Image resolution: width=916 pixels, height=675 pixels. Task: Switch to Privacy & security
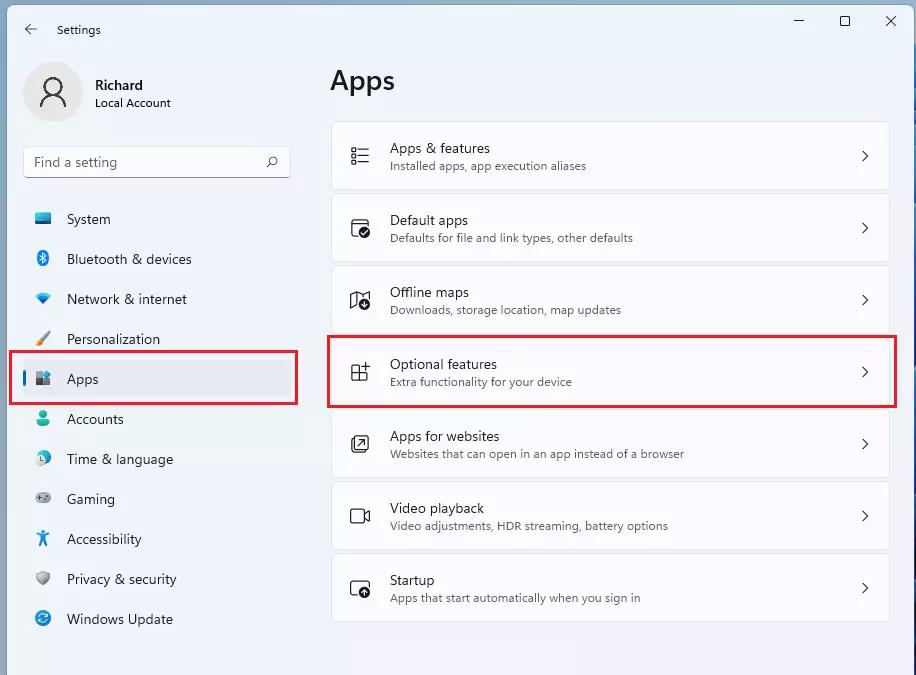coord(121,579)
